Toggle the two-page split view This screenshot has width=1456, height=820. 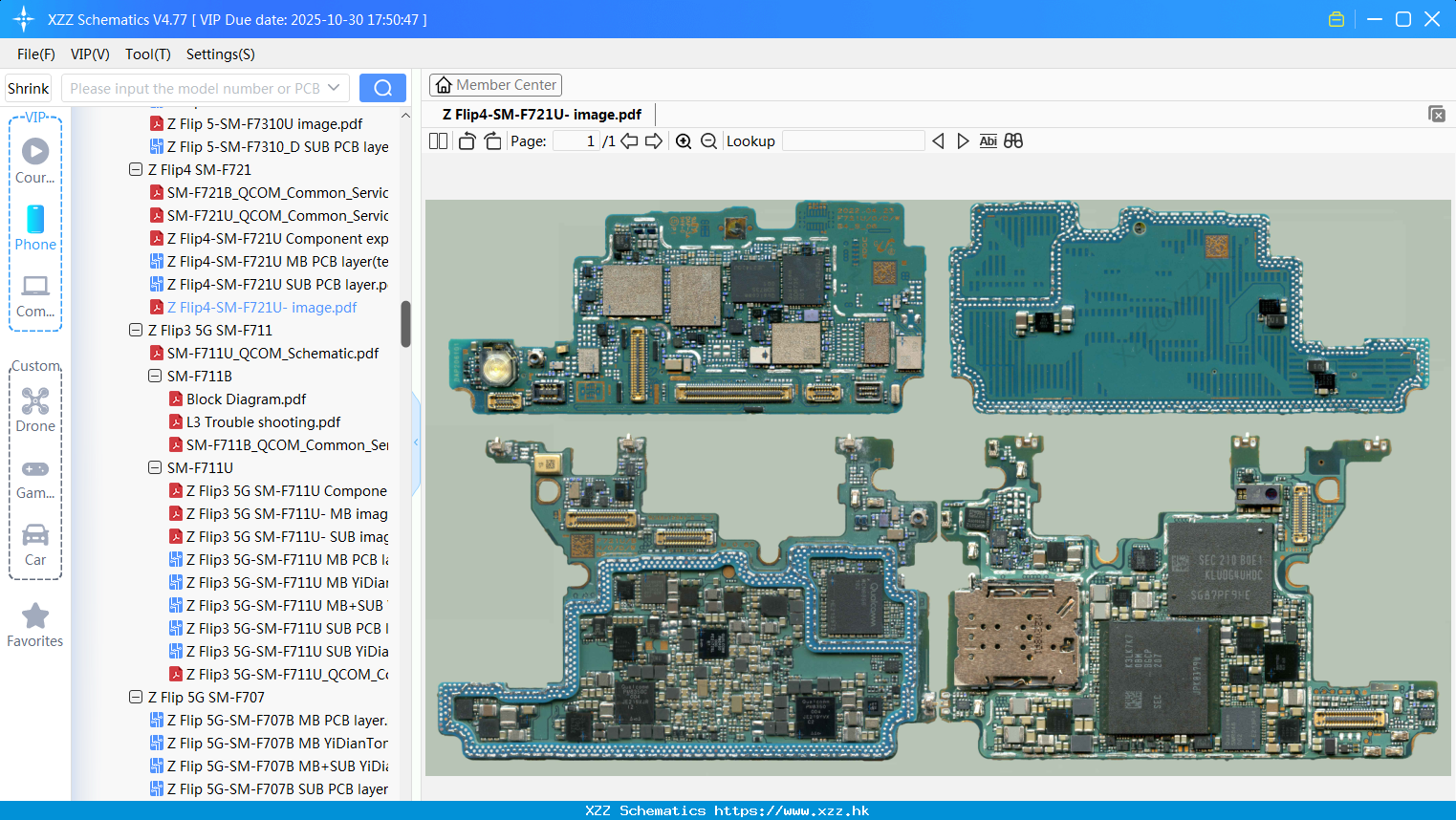[x=439, y=141]
